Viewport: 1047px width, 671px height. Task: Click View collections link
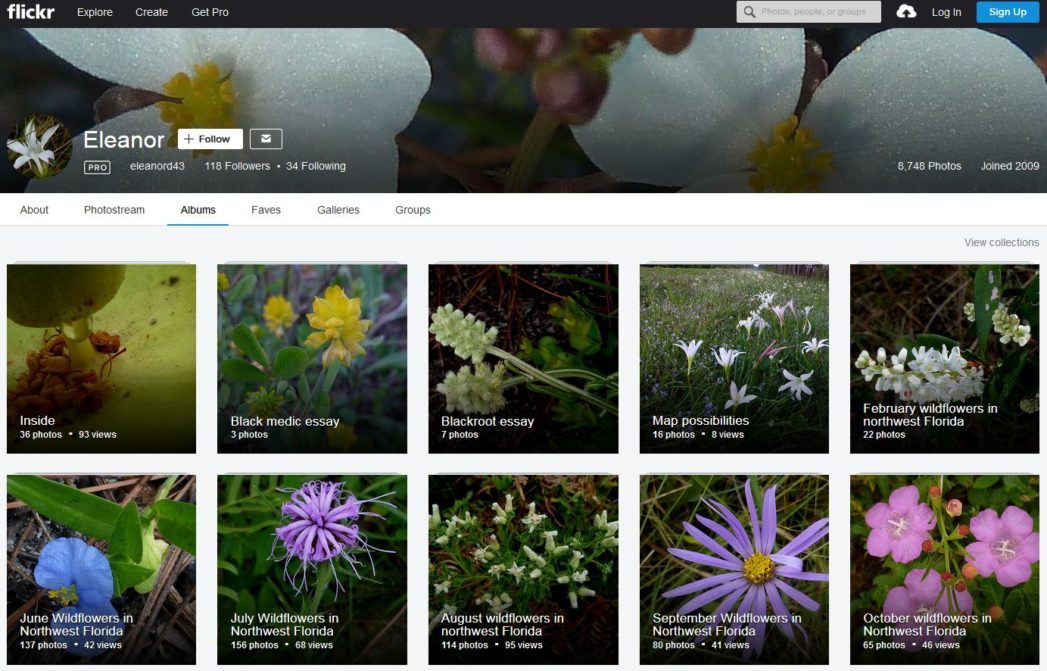1001,242
